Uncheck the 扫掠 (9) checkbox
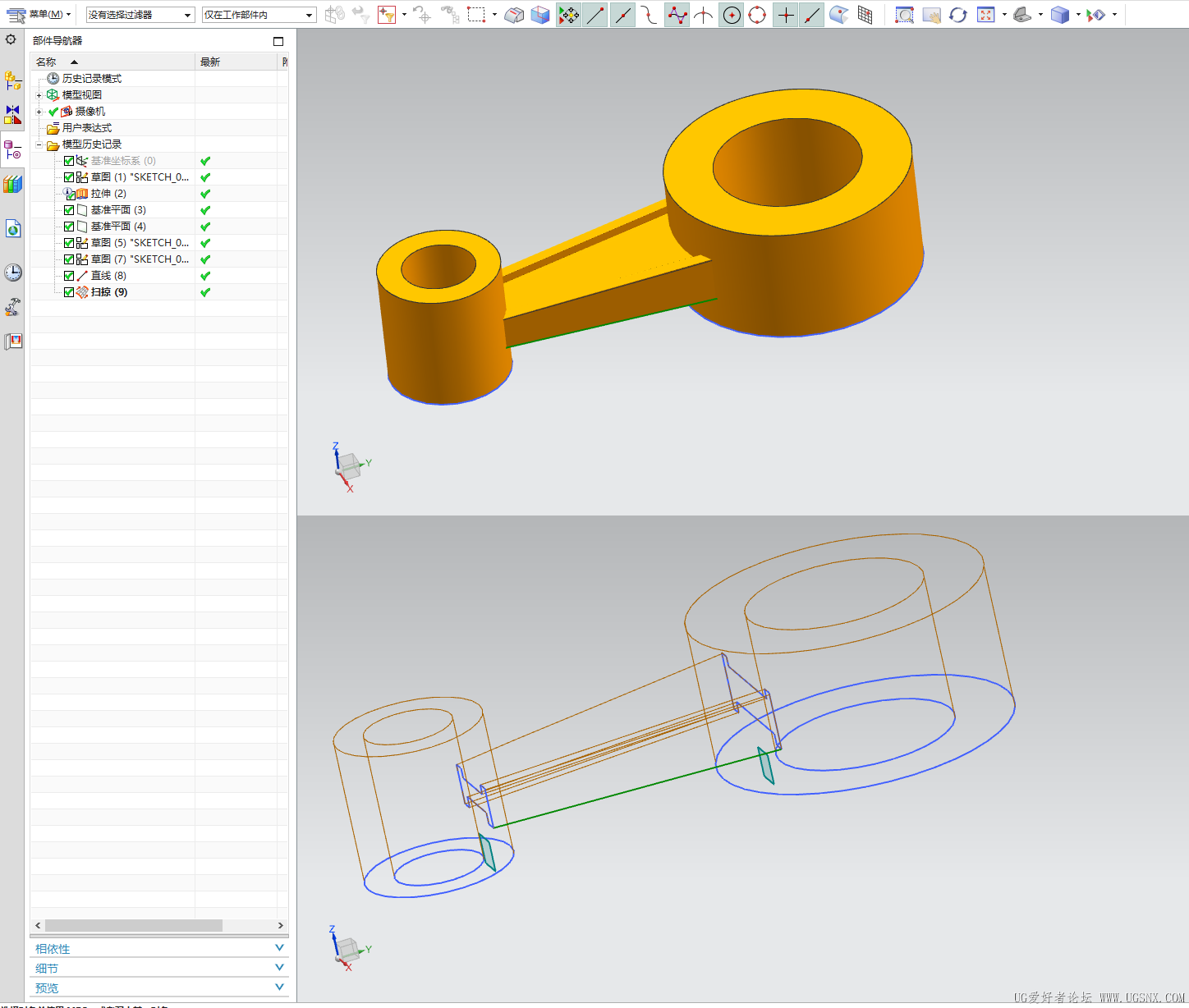Screen dimensions: 1189x1008 69,292
